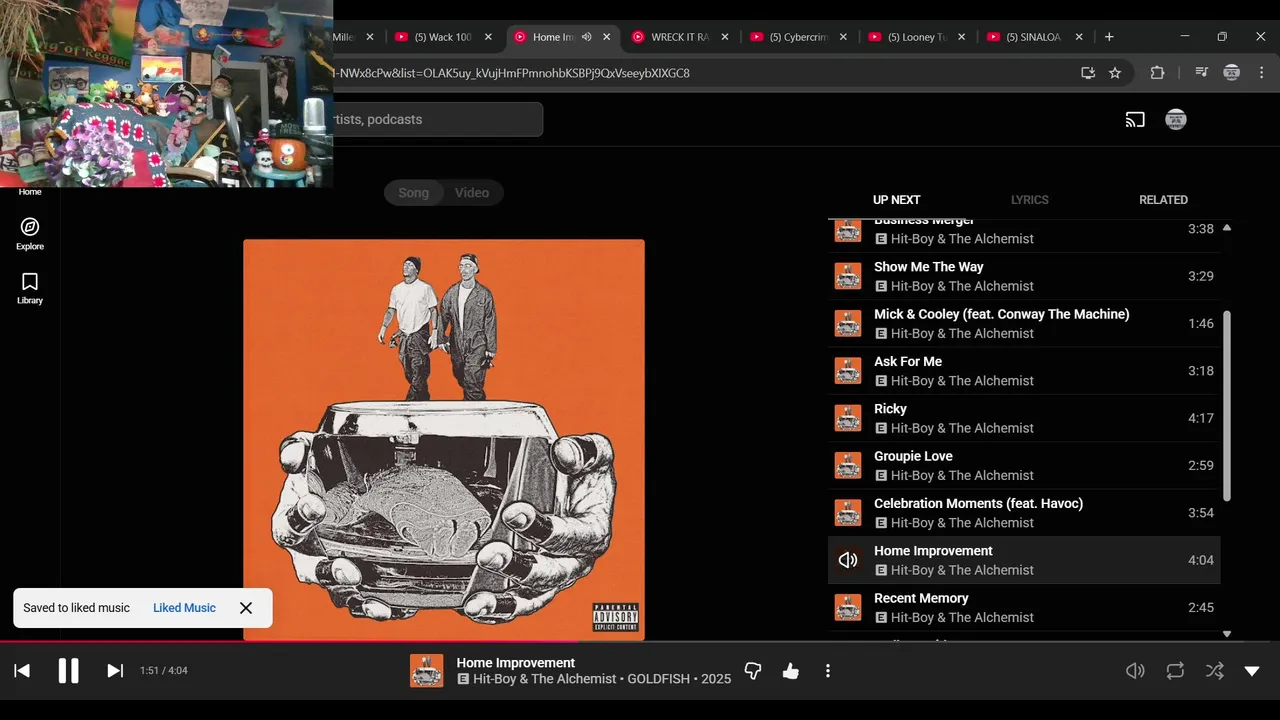Click the Ricky row album thumbnail
1280x720 pixels.
point(848,418)
